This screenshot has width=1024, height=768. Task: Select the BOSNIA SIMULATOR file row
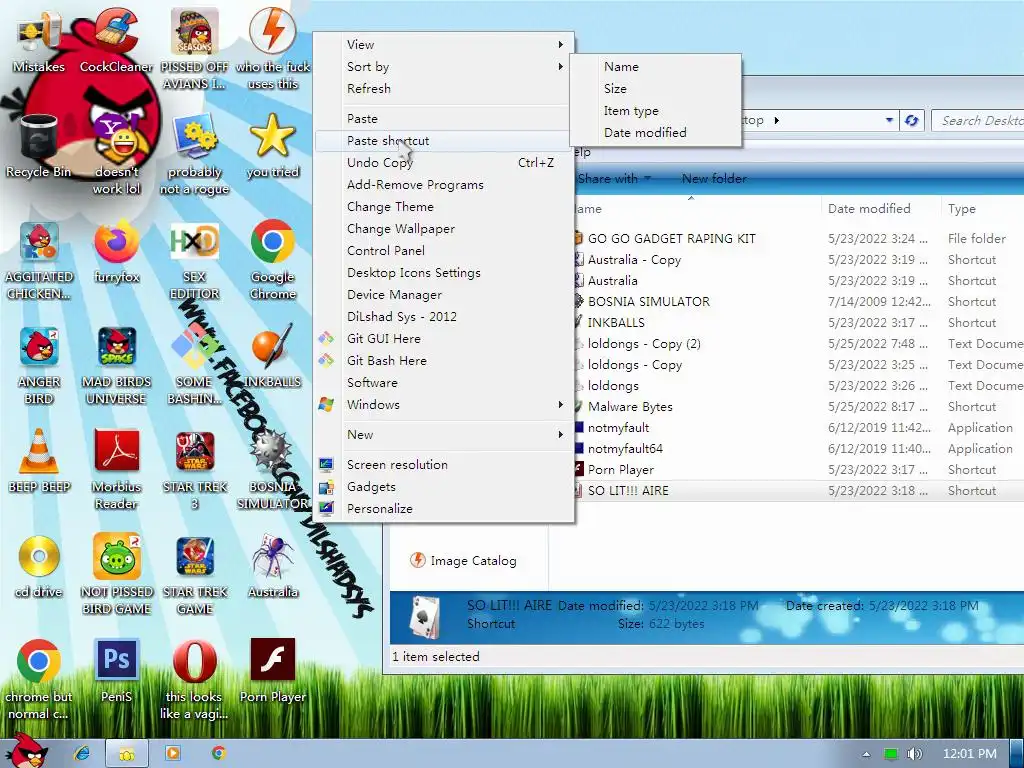coord(798,302)
